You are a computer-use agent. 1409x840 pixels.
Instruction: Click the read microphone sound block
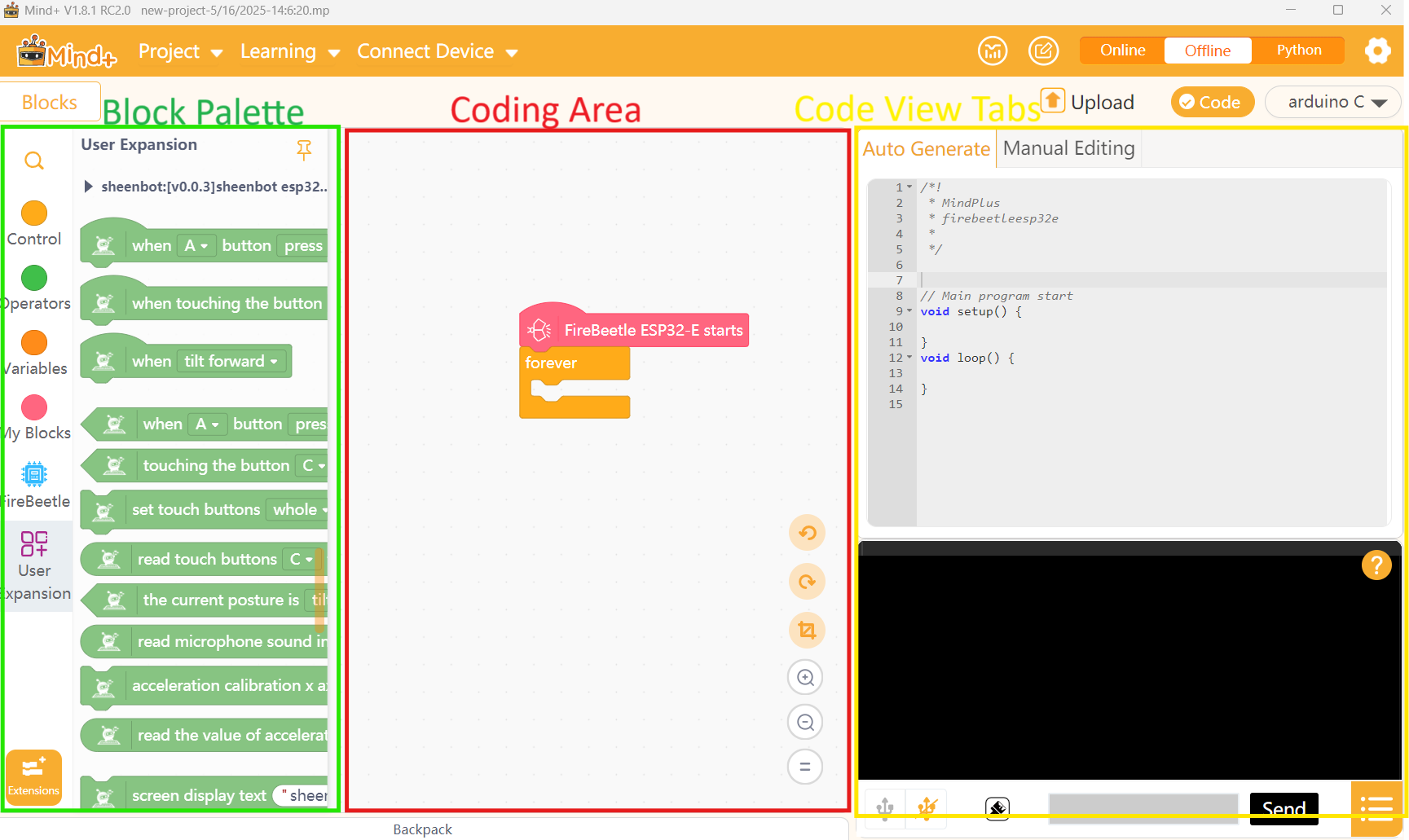(205, 641)
